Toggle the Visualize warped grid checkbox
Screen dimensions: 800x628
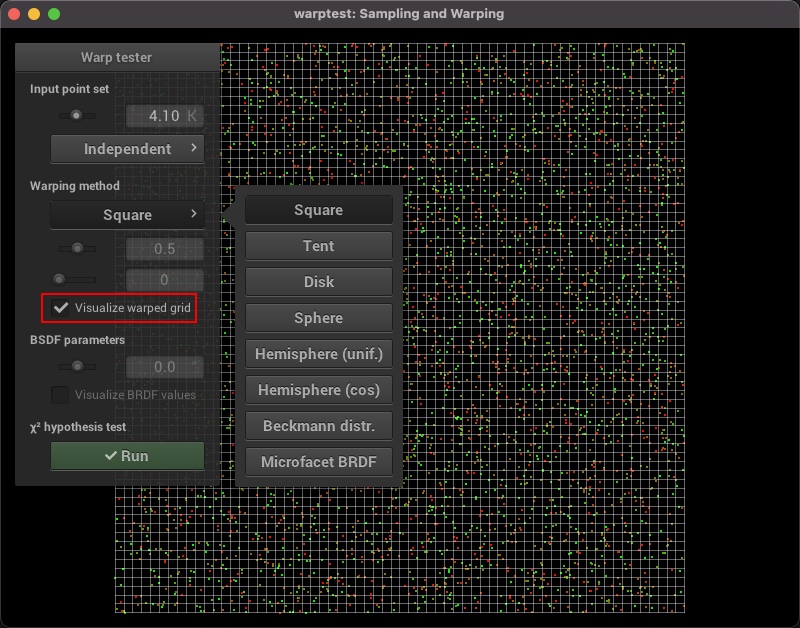61,308
